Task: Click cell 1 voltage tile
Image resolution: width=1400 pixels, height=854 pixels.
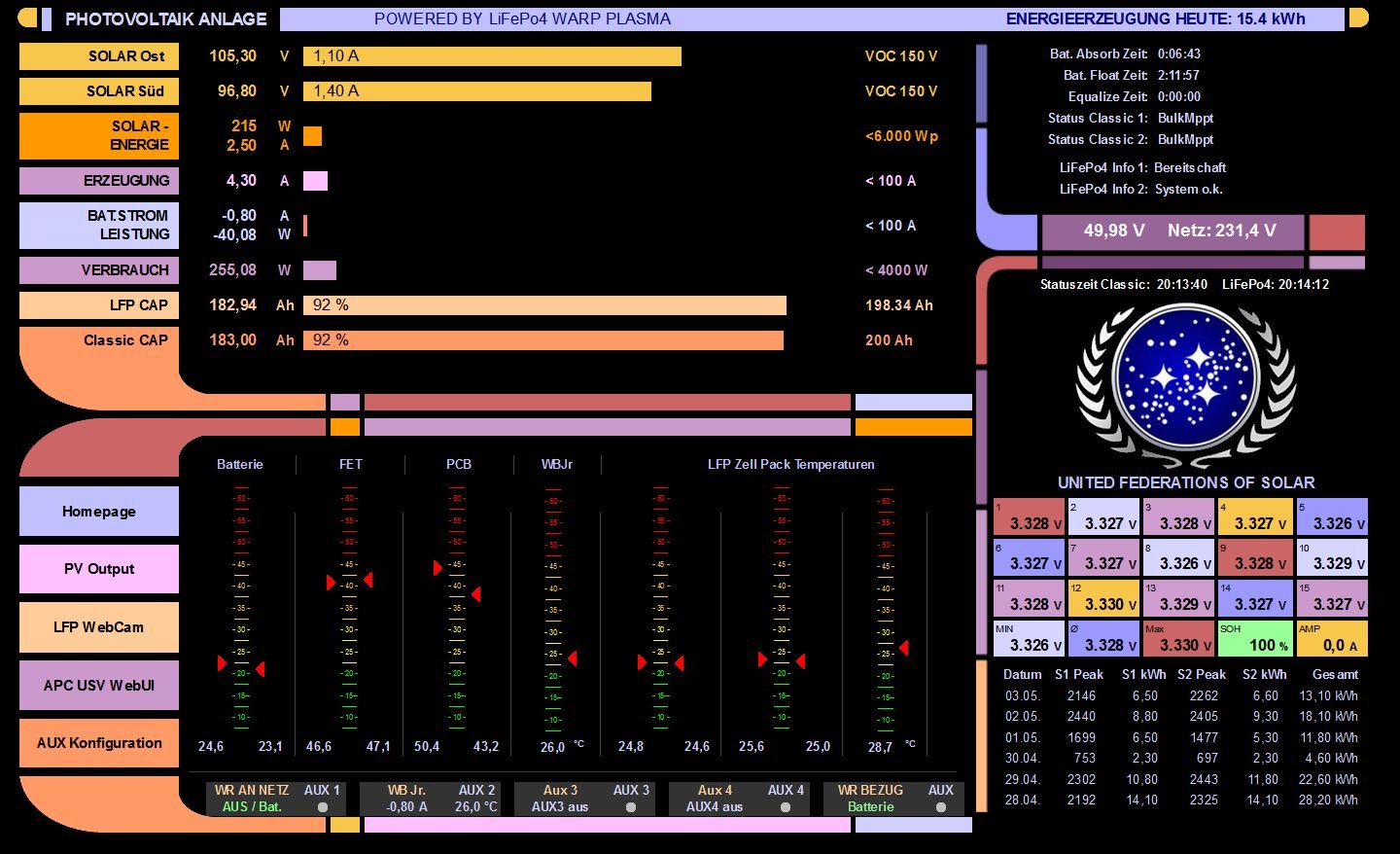Action: 1030,517
